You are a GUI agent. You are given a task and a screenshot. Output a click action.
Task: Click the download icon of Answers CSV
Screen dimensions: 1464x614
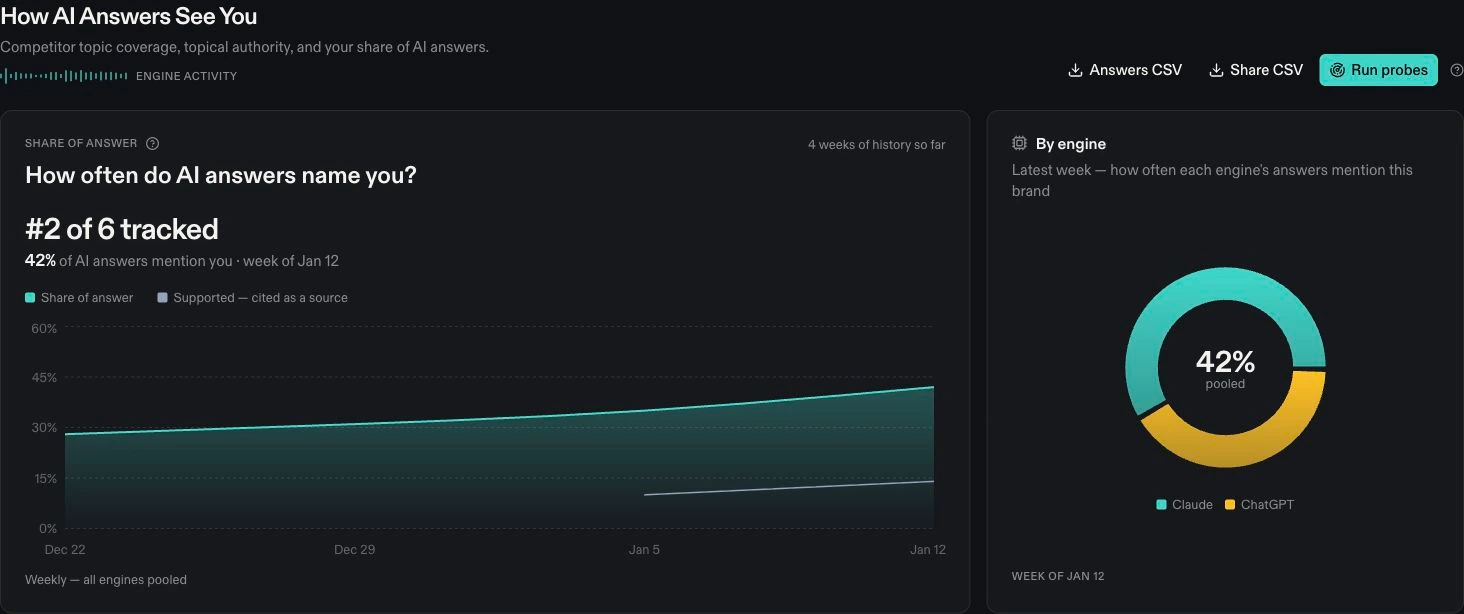(1075, 70)
